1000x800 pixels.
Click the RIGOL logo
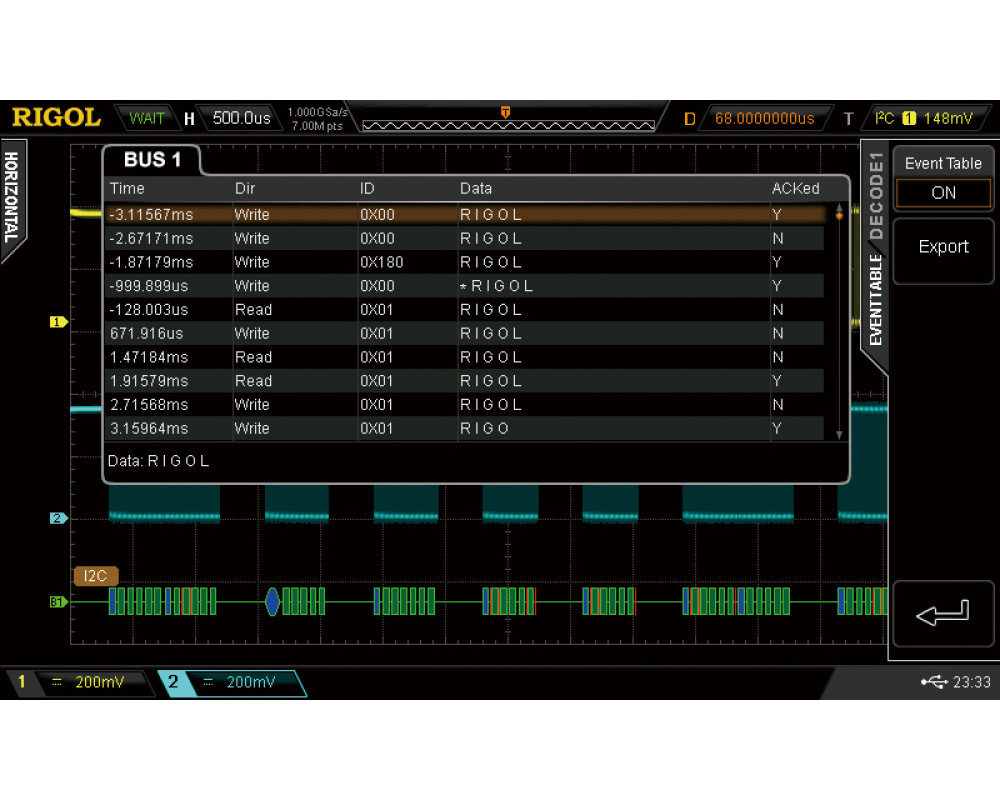pos(56,118)
